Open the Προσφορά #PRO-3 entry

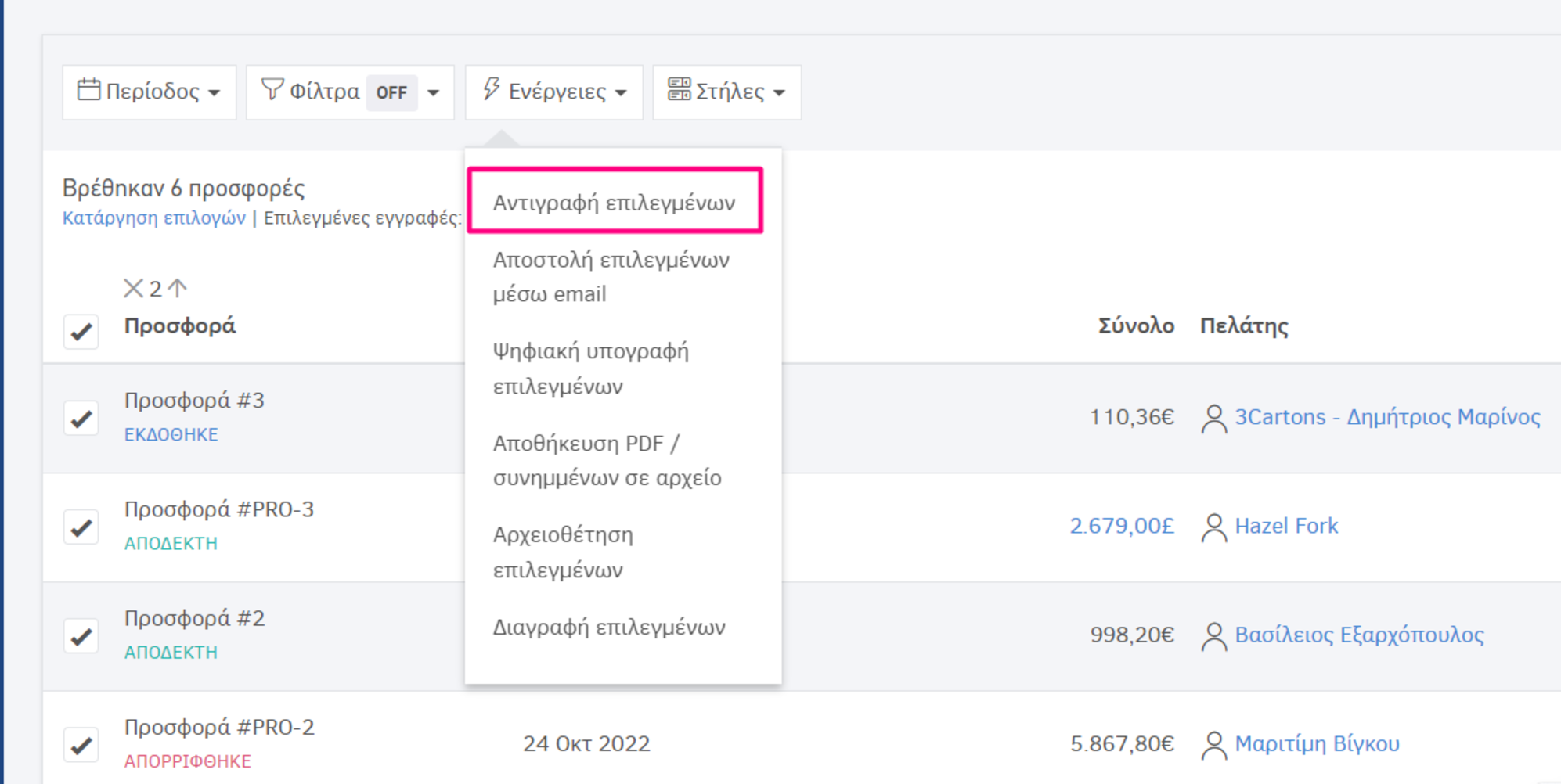tap(219, 509)
